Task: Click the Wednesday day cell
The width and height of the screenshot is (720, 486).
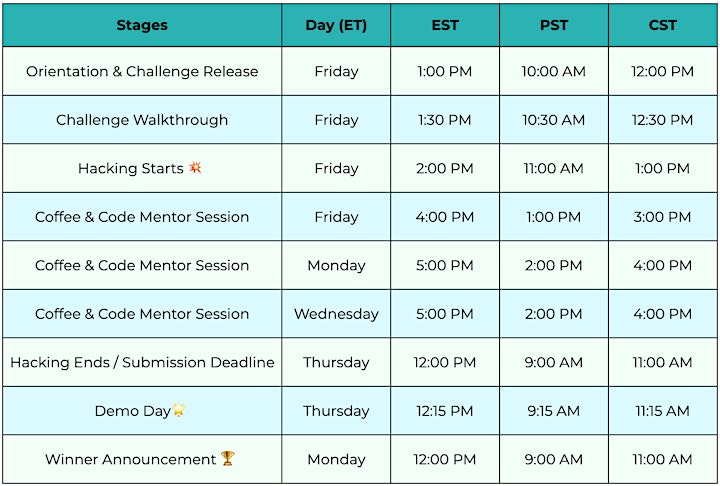Action: click(336, 314)
